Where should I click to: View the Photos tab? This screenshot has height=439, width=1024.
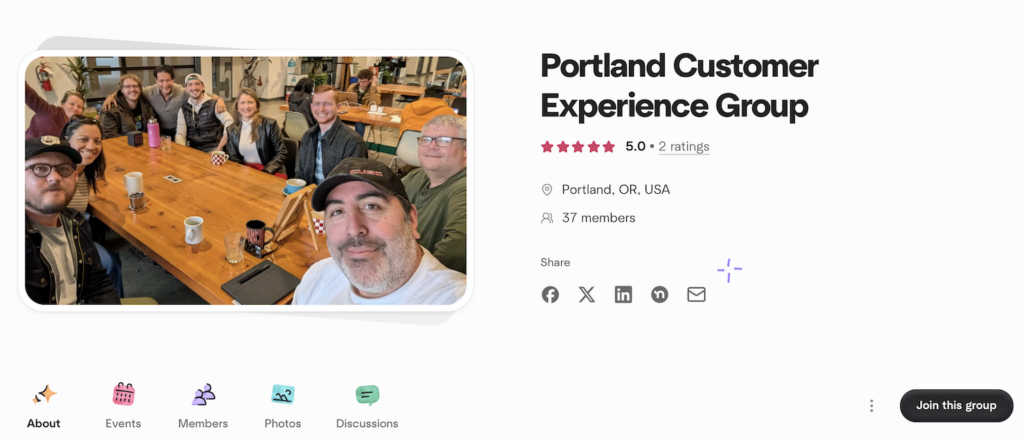pos(283,406)
